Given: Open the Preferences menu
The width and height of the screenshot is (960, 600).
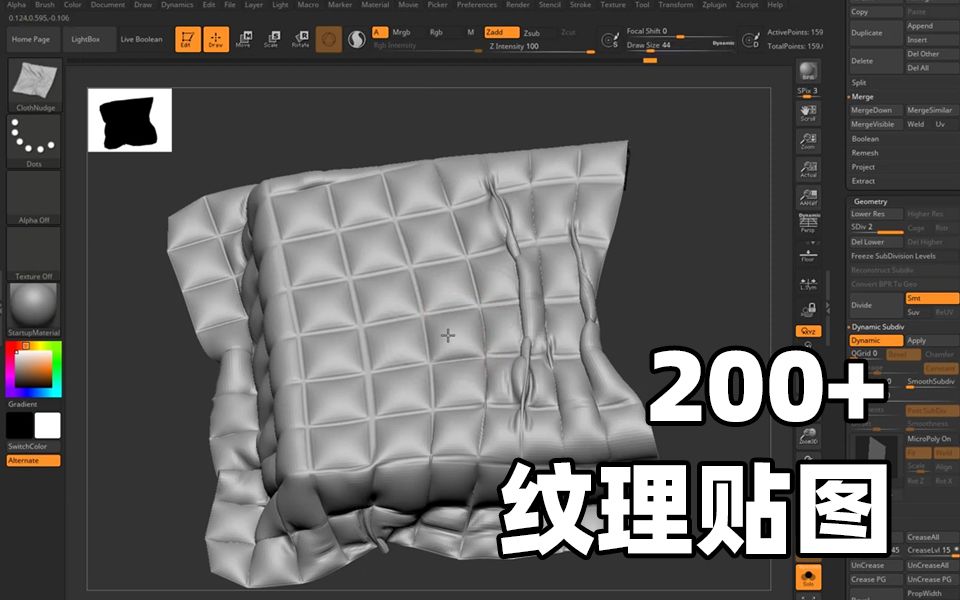Looking at the screenshot, I should point(477,5).
